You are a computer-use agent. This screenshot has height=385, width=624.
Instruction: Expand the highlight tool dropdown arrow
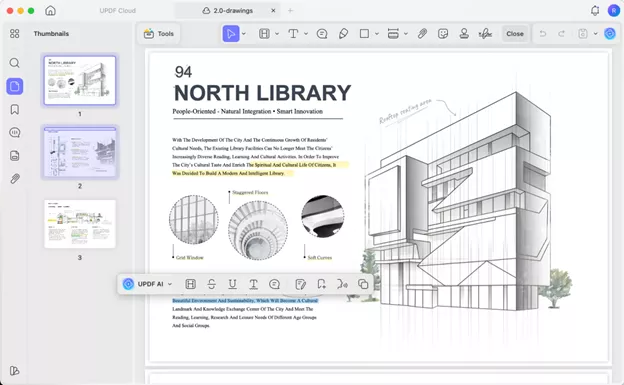(x=277, y=34)
